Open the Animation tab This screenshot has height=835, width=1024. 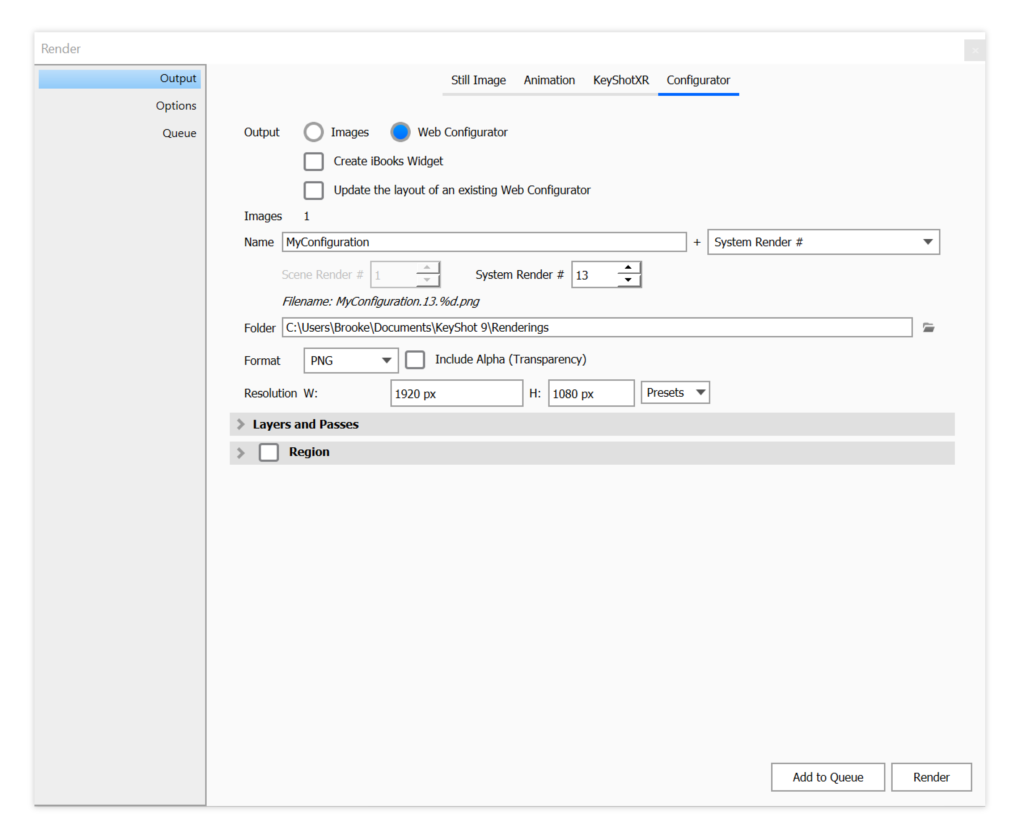[x=549, y=80]
